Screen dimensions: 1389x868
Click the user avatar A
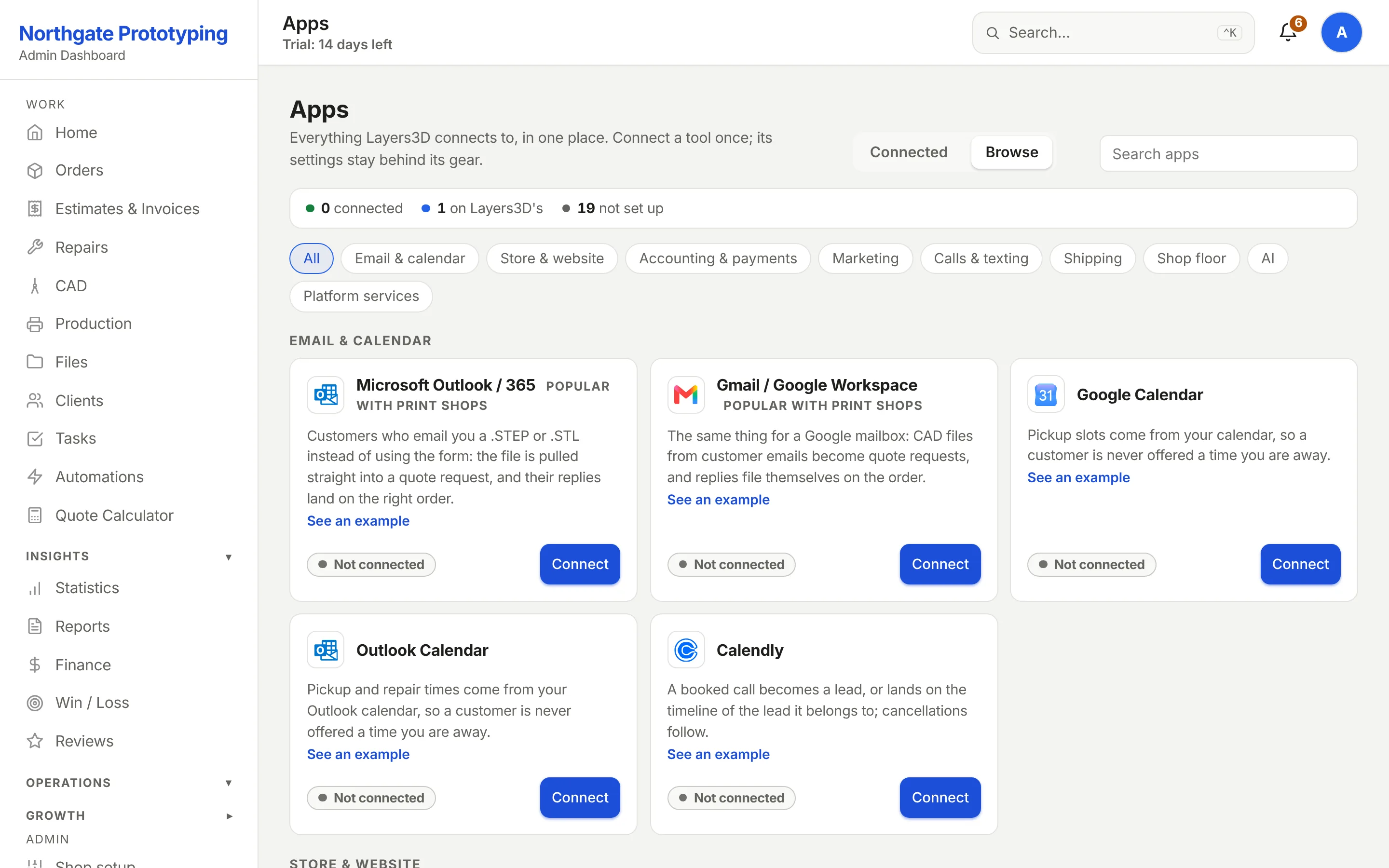pyautogui.click(x=1341, y=33)
